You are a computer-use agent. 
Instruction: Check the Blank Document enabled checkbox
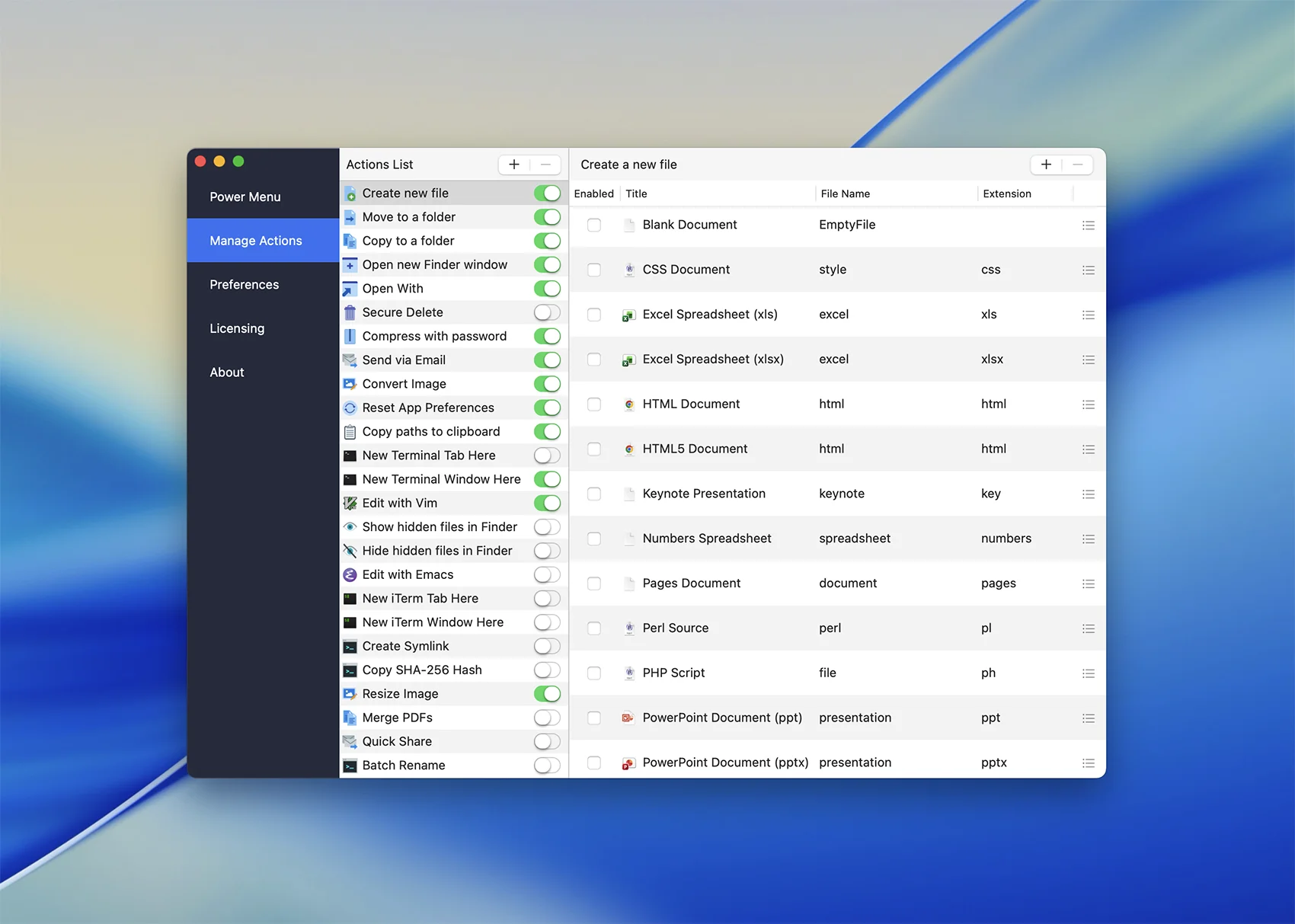pyautogui.click(x=594, y=225)
